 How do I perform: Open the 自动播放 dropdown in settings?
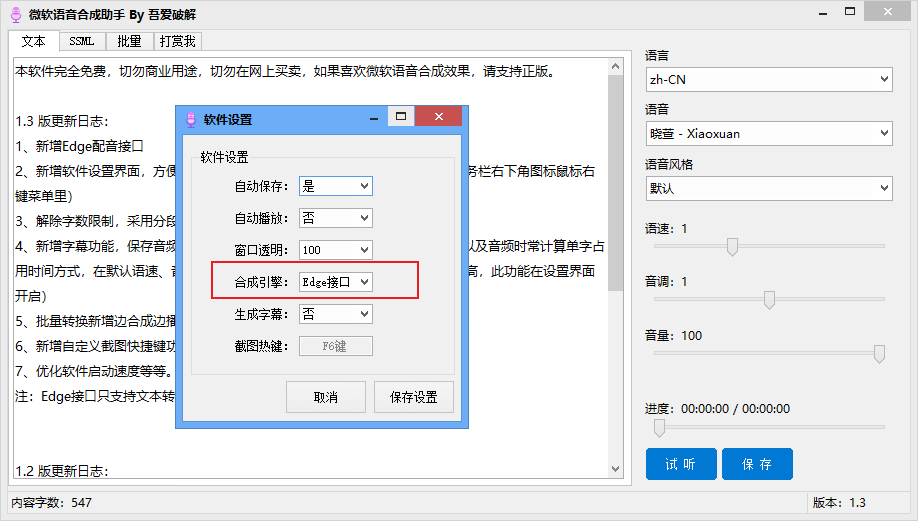point(335,218)
